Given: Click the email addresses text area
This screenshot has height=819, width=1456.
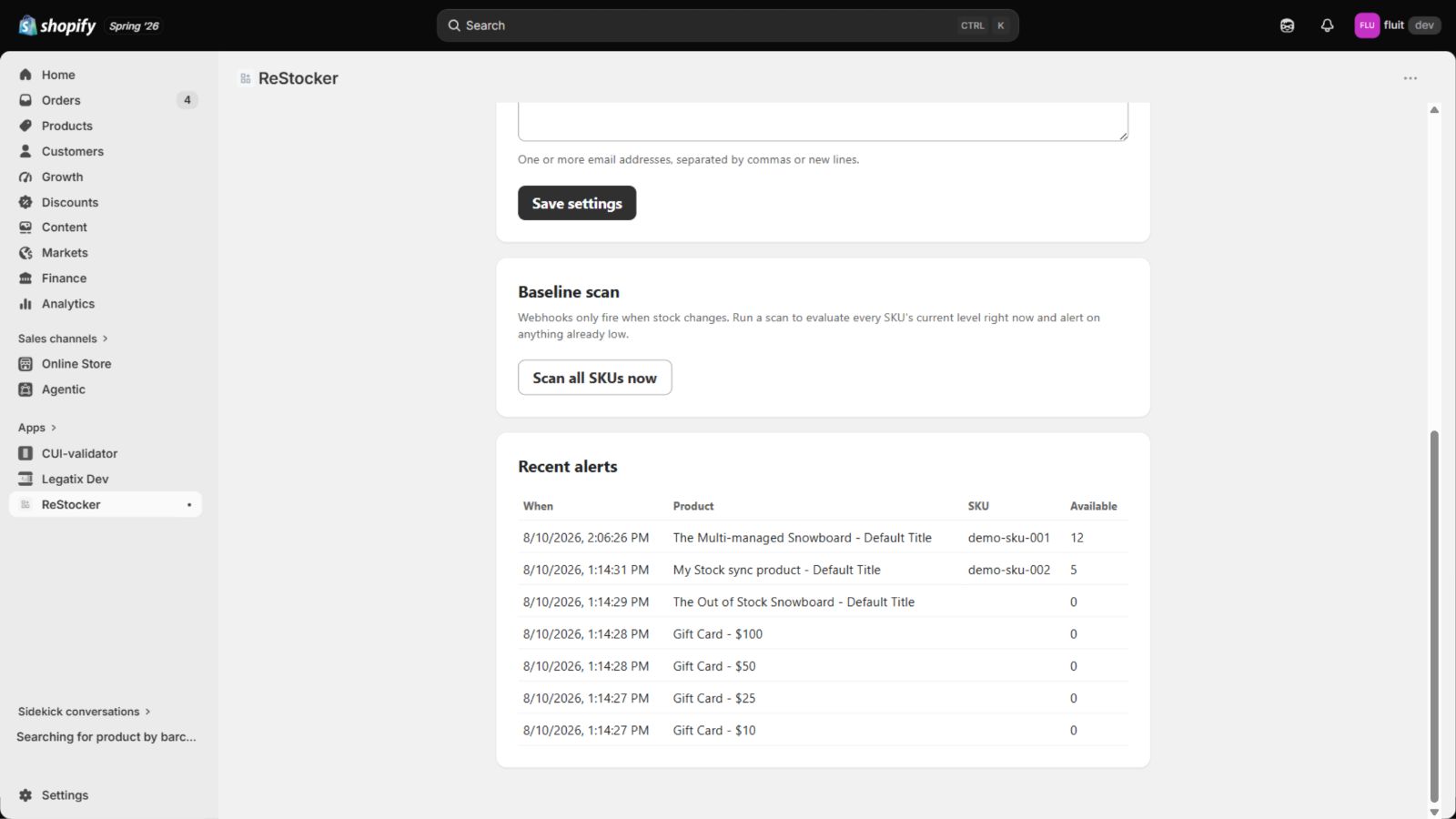Looking at the screenshot, I should 823,122.
